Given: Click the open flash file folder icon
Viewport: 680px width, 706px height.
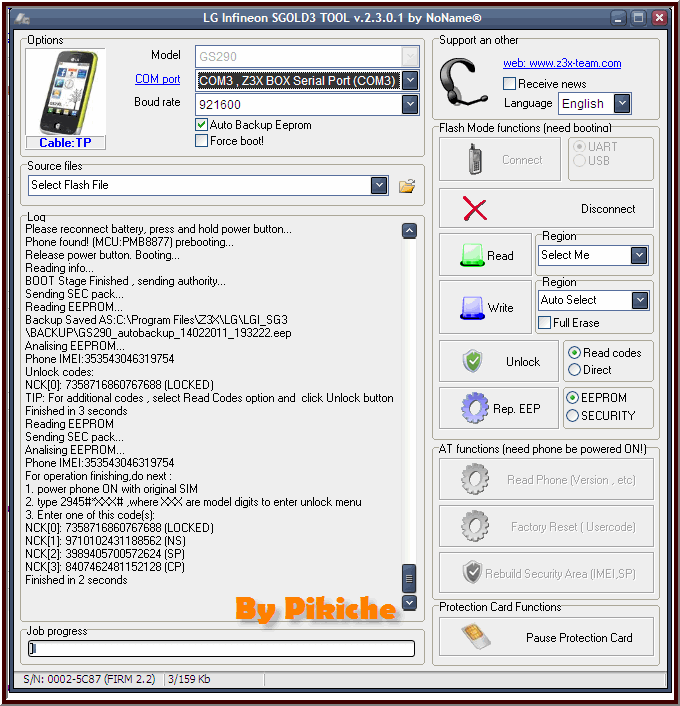Looking at the screenshot, I should (x=407, y=186).
